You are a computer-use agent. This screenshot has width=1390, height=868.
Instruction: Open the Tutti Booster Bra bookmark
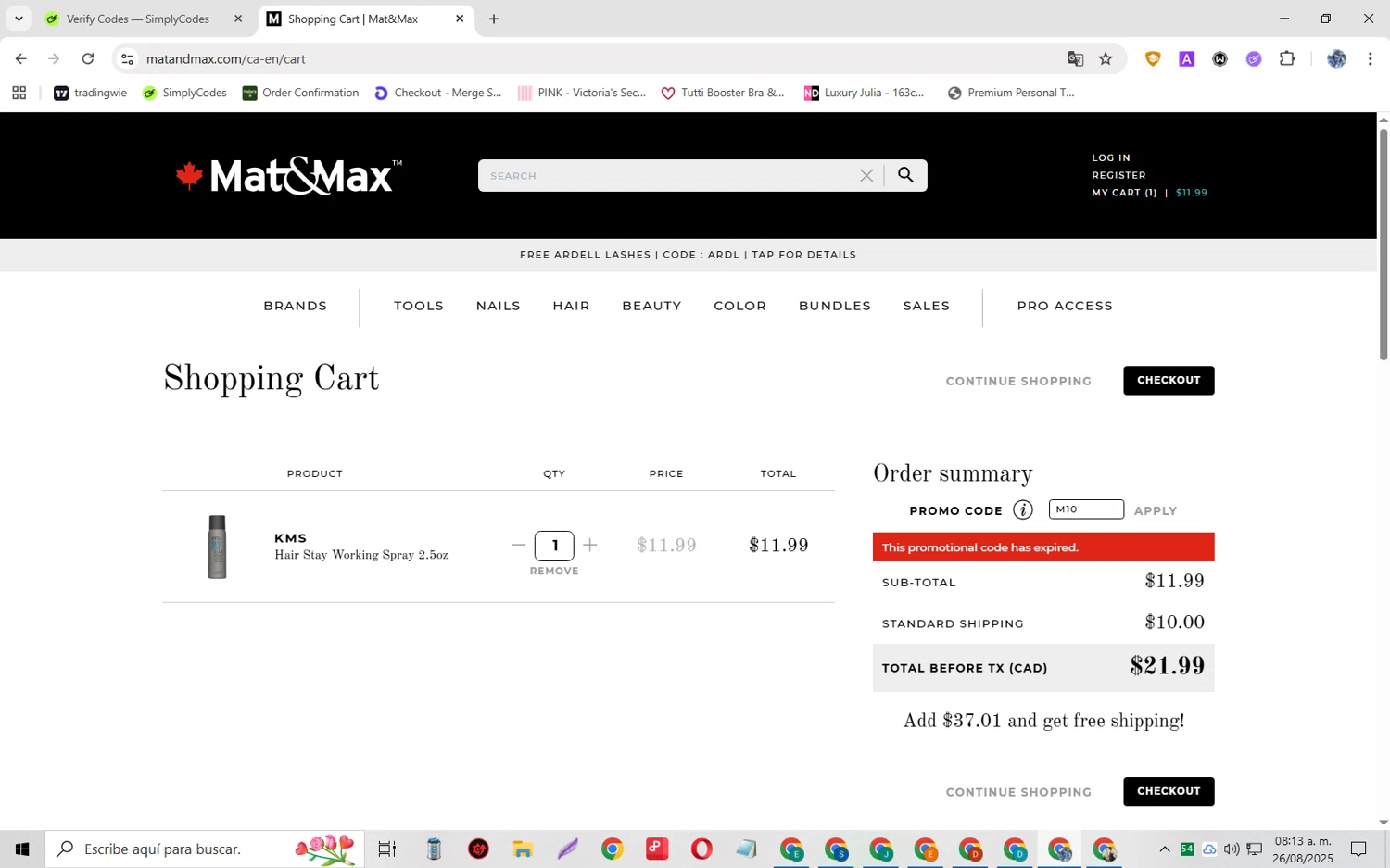[723, 93]
